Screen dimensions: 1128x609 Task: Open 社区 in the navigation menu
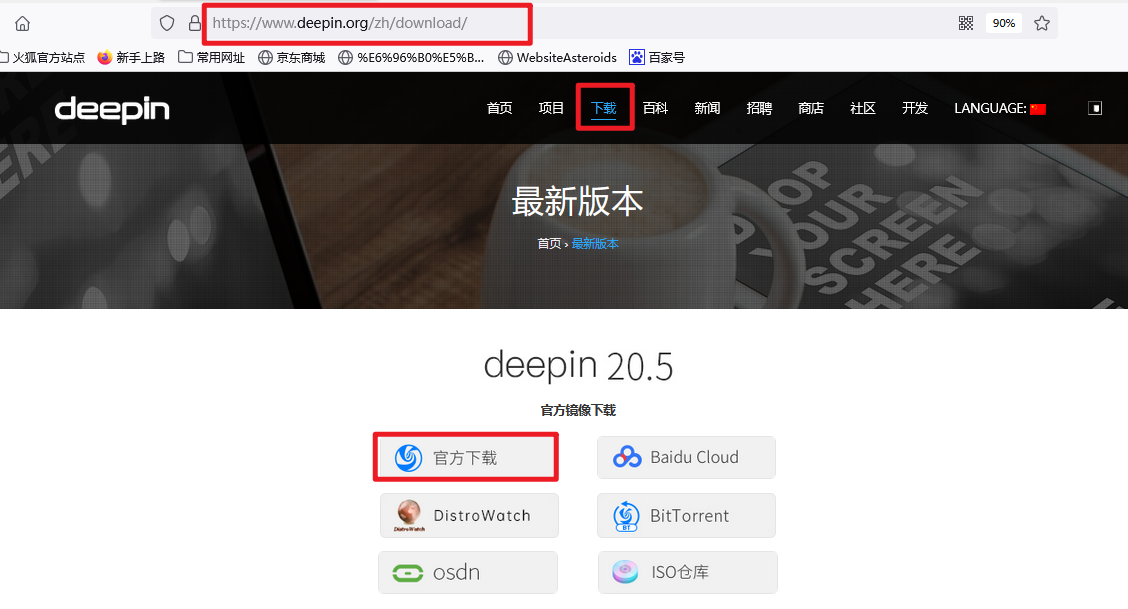863,109
